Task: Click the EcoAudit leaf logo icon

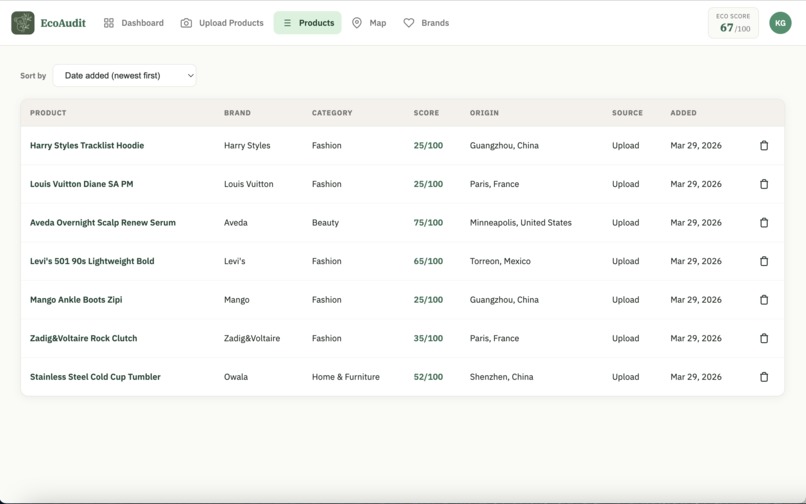Action: [23, 23]
